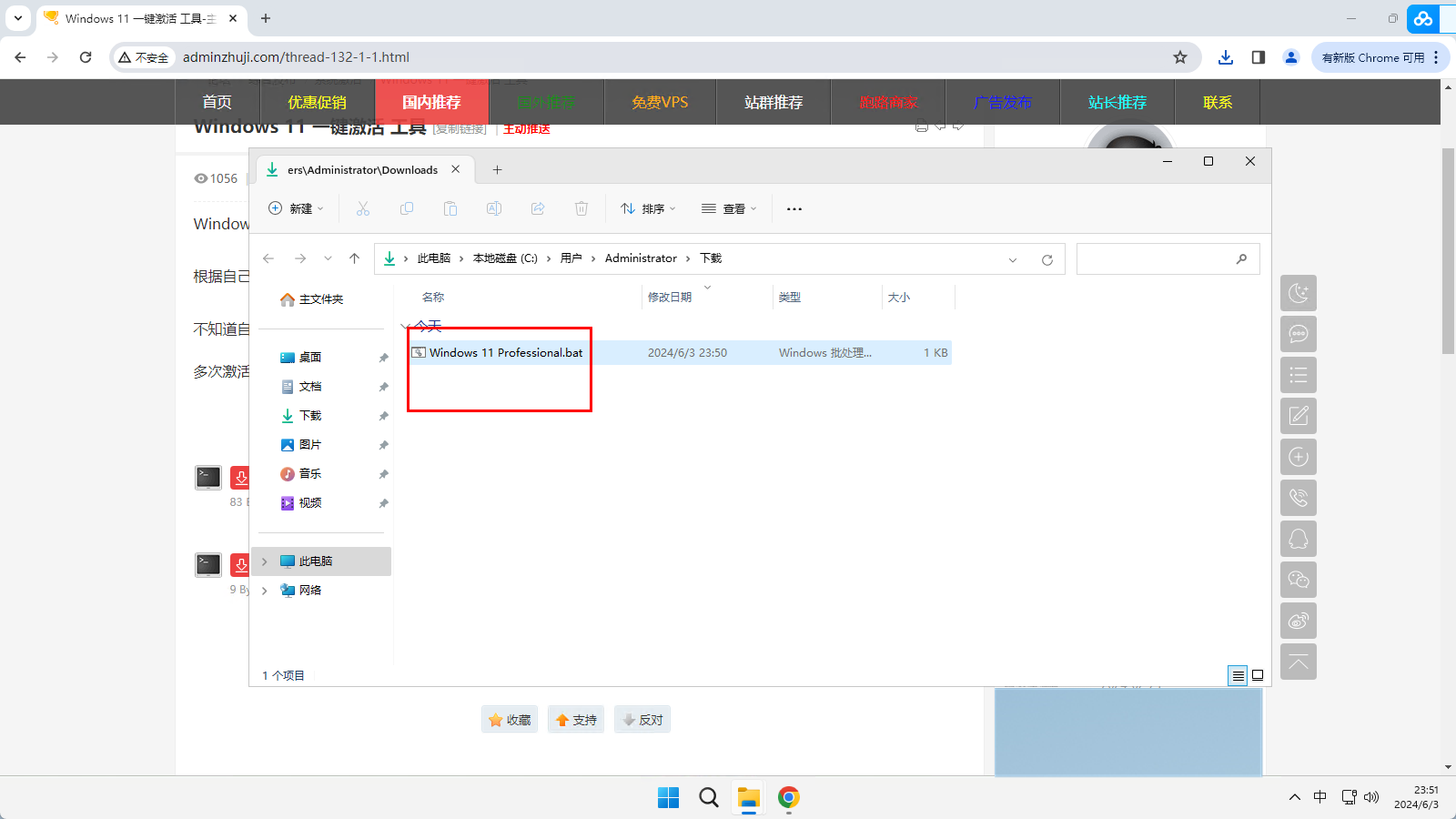Open the 排序 (Sort) dropdown
1456x819 pixels.
click(648, 208)
